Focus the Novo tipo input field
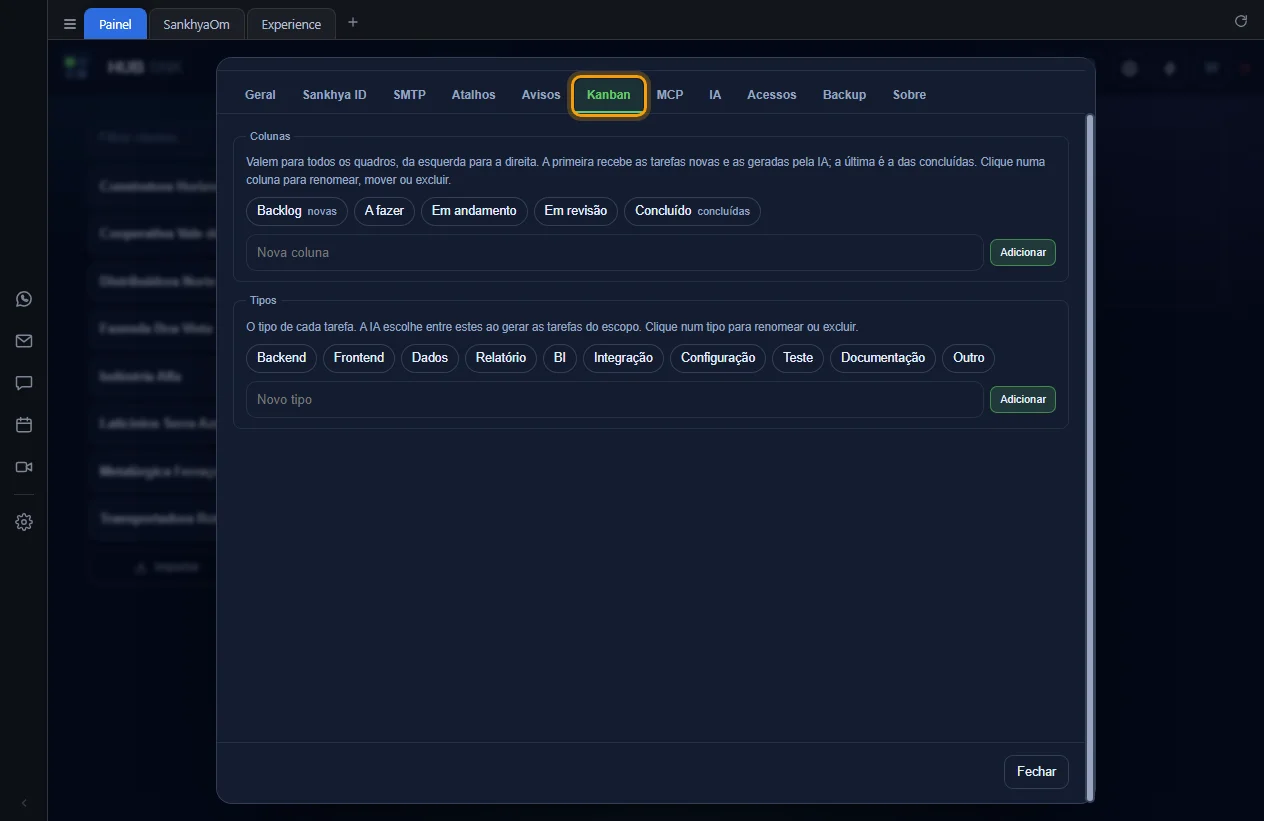The height and width of the screenshot is (821, 1264). [615, 400]
